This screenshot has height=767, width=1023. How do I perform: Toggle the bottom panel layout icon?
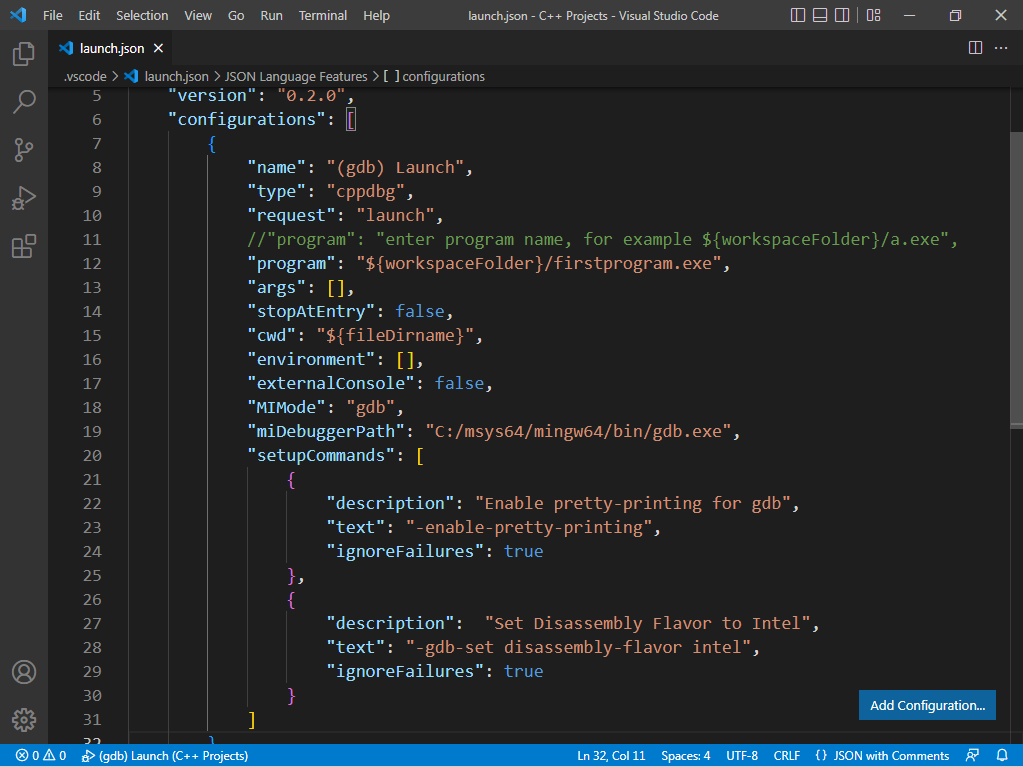click(820, 15)
